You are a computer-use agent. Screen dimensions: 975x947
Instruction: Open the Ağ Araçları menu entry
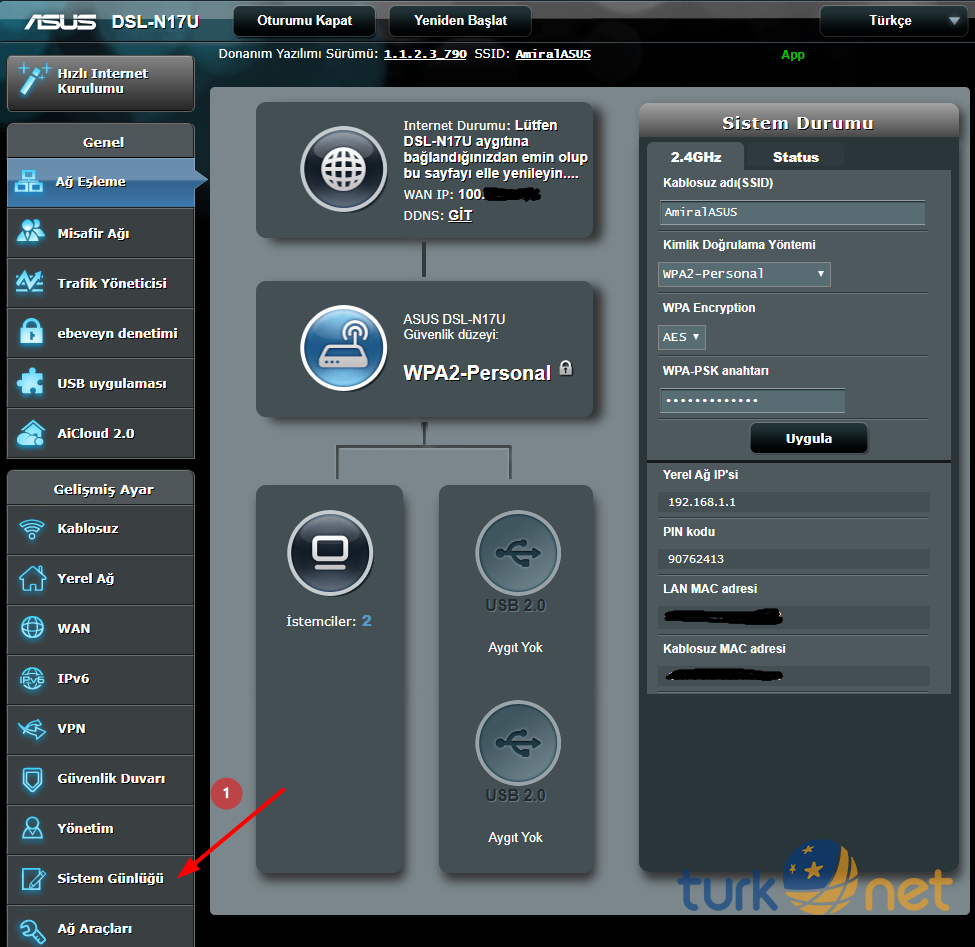click(101, 928)
